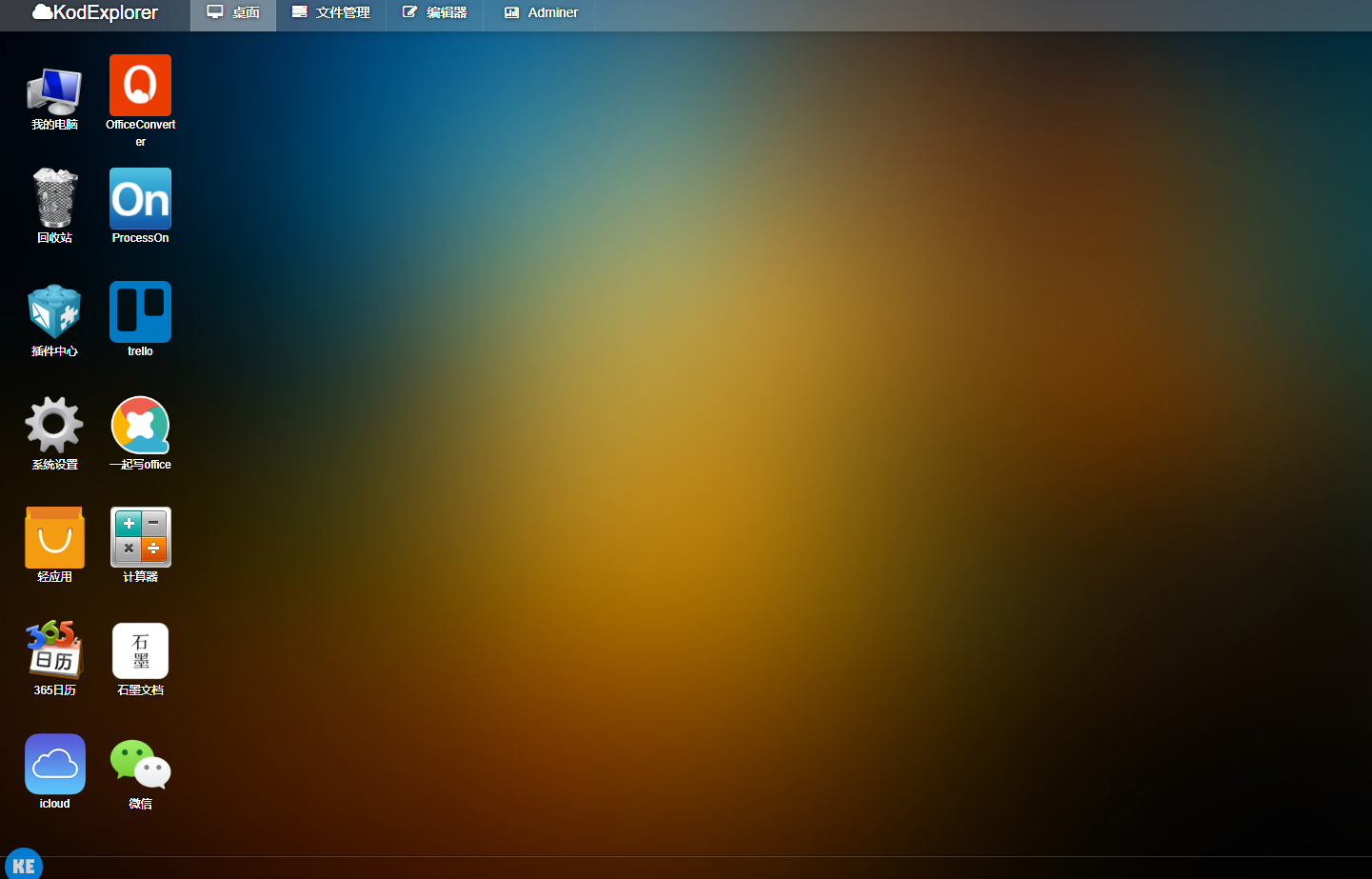Open the 轻应用 shopping bag icon

pyautogui.click(x=54, y=538)
